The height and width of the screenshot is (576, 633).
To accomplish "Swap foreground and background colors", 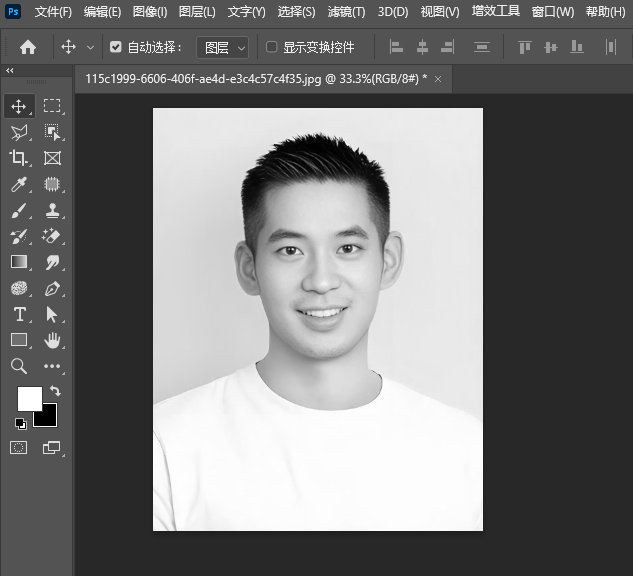I will tap(55, 390).
